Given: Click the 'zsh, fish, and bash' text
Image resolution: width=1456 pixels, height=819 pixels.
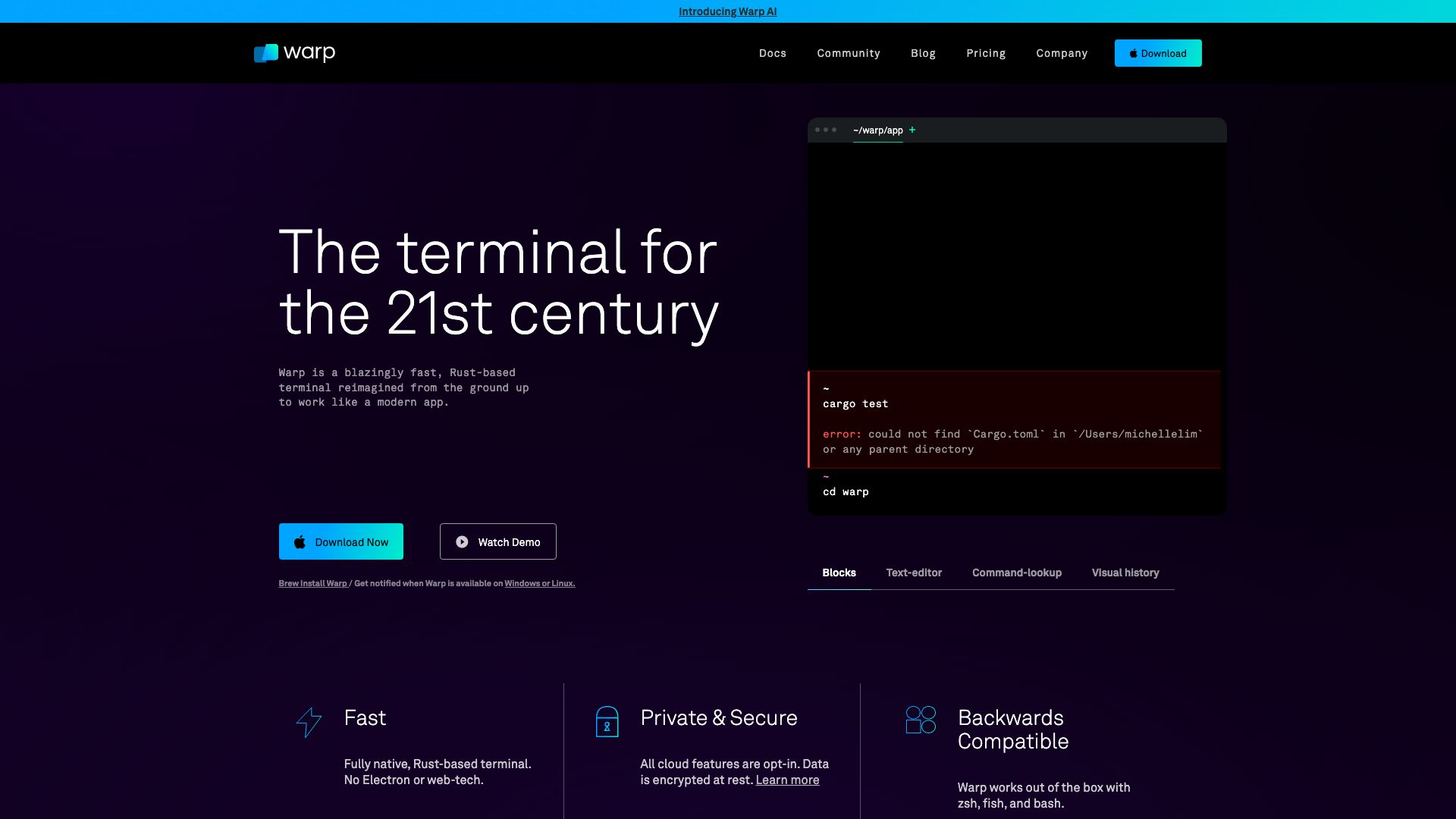Looking at the screenshot, I should (x=1010, y=803).
